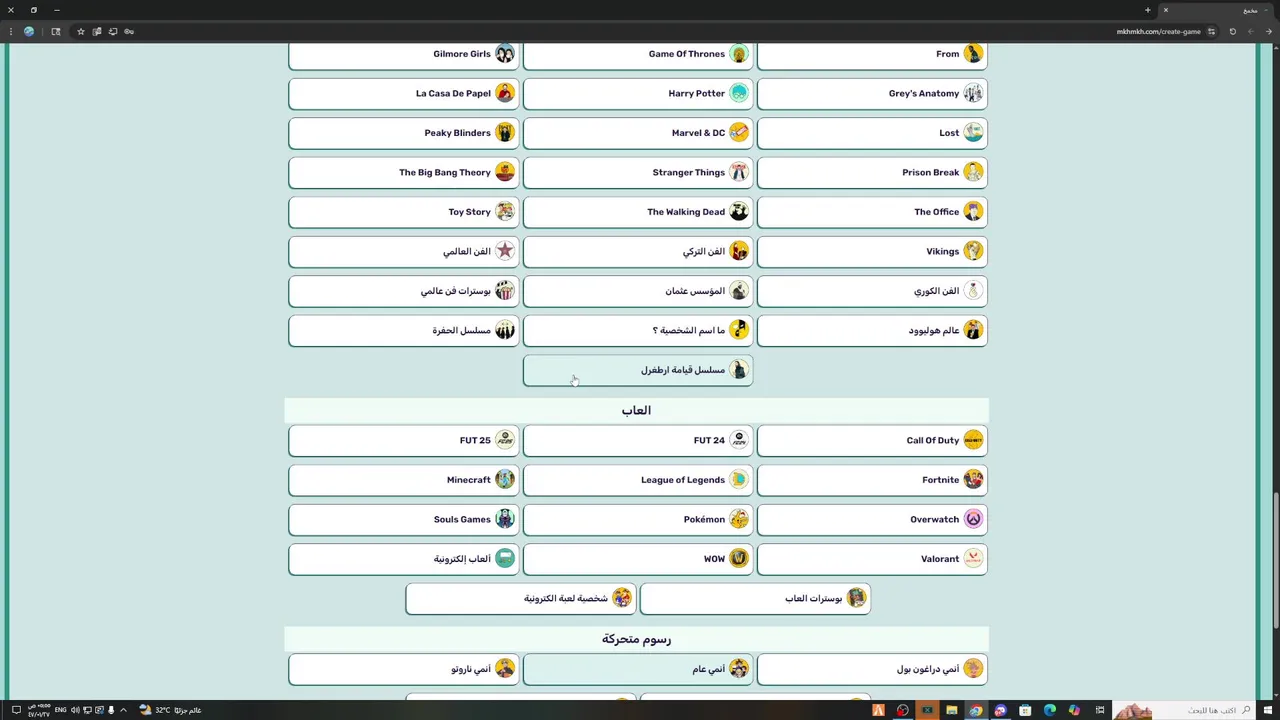Viewport: 1280px width, 720px height.
Task: Click the mkhmkh.com/create-game address bar
Action: pos(1159,31)
